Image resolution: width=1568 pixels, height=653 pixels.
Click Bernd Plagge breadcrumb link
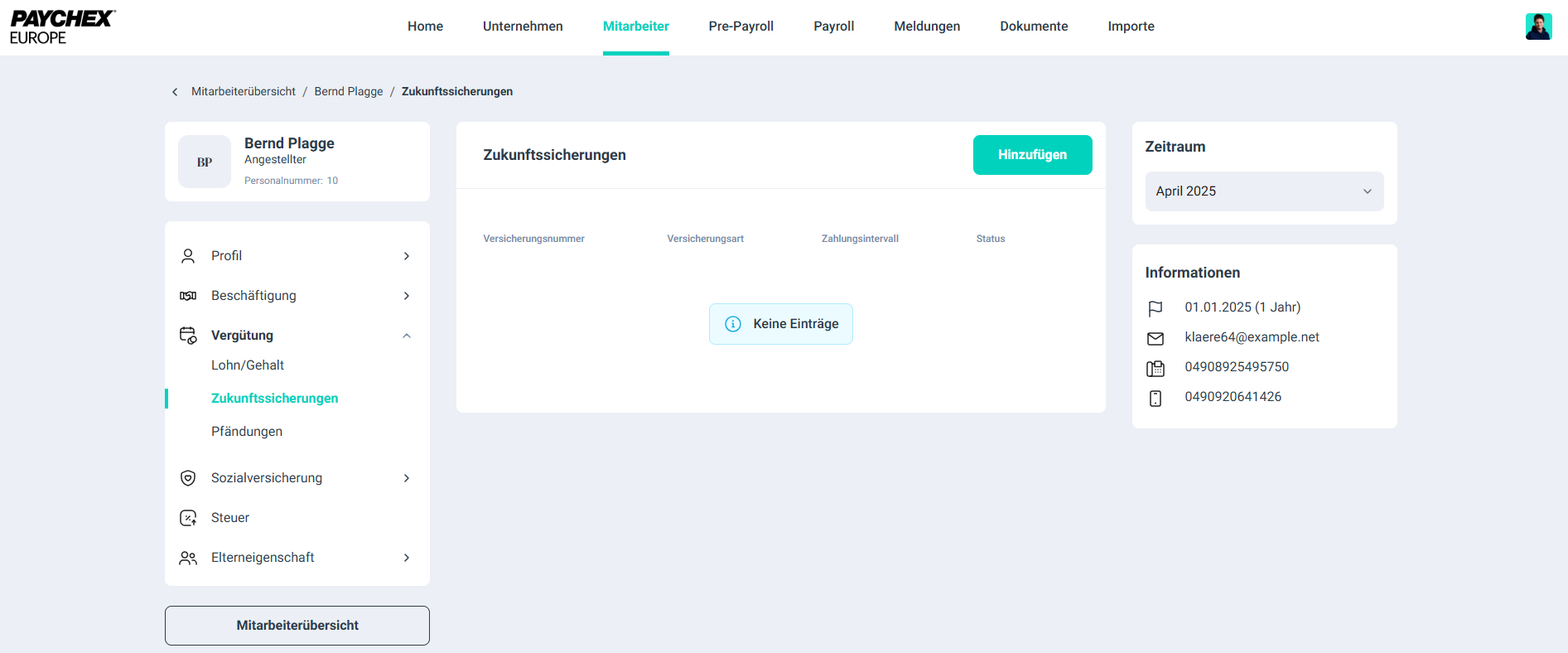pyautogui.click(x=349, y=92)
